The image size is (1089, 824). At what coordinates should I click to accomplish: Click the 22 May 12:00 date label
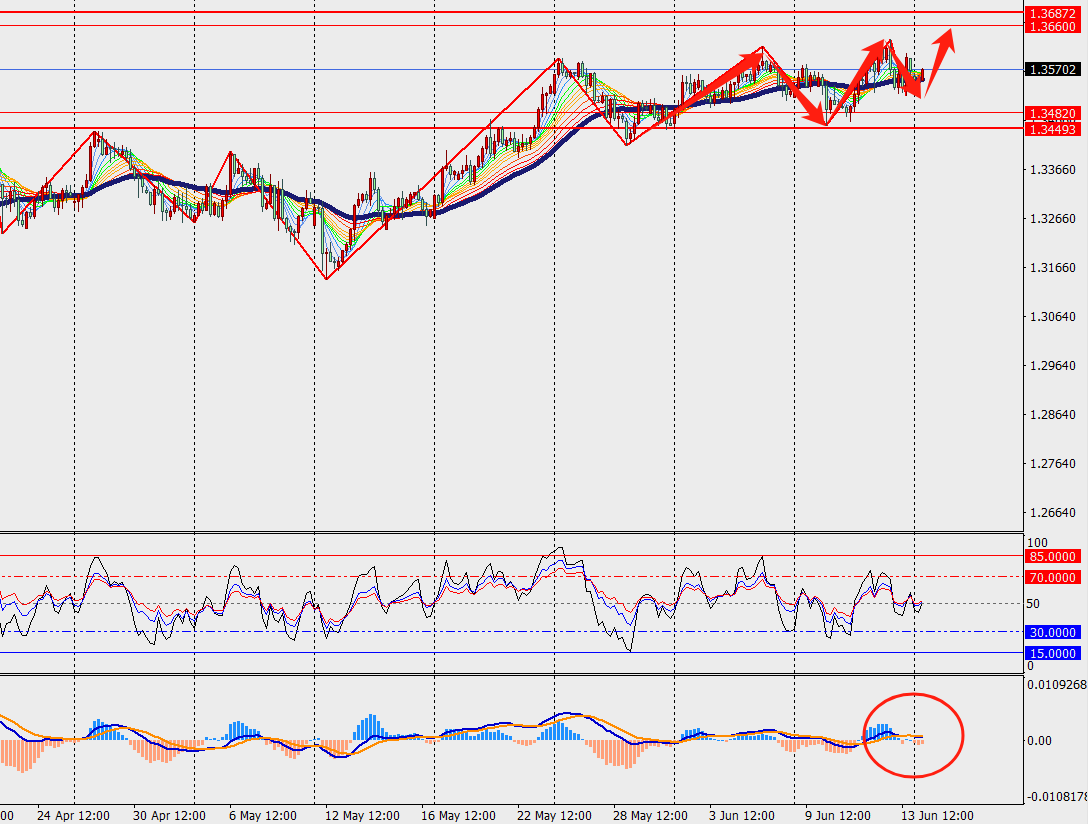[x=556, y=815]
